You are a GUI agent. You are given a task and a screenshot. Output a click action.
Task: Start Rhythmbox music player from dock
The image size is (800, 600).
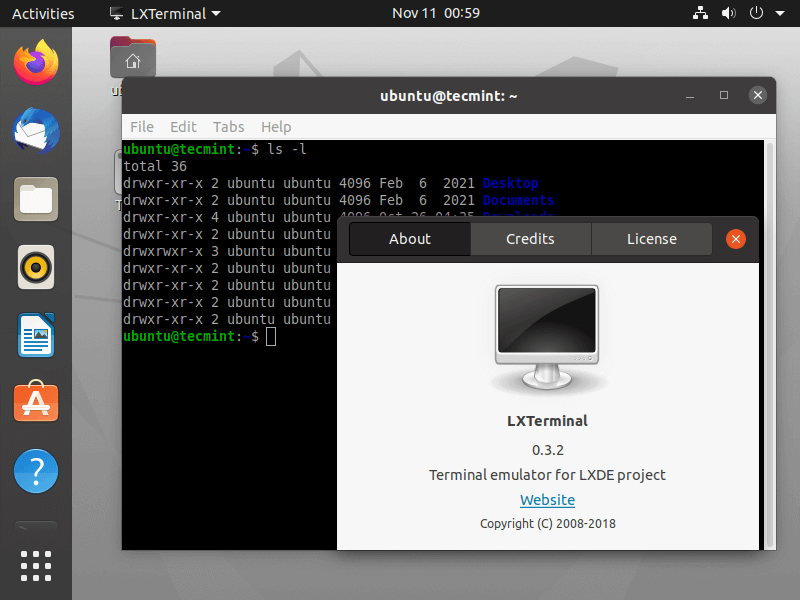(x=36, y=267)
